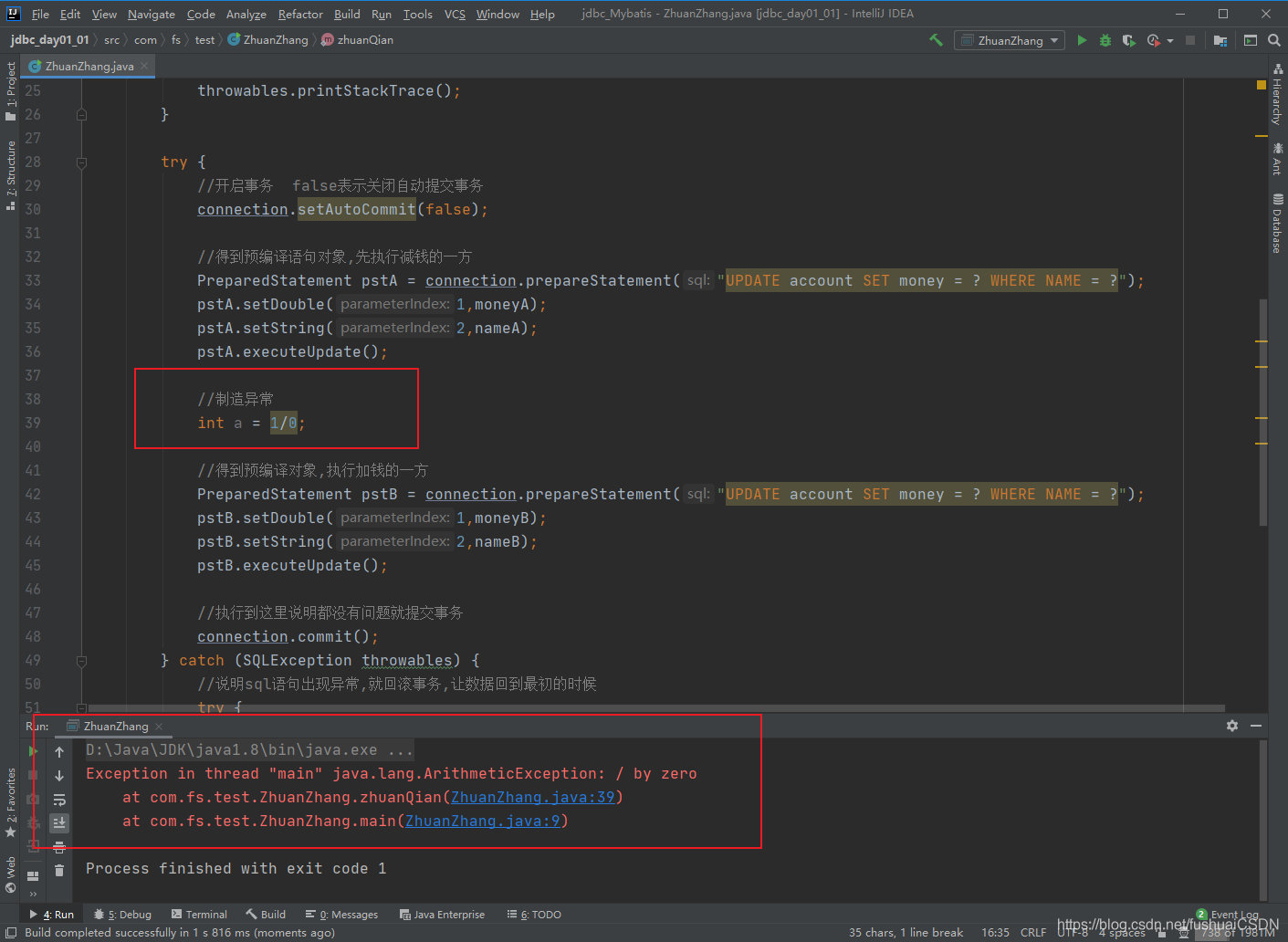Open the VCS menu

point(455,14)
